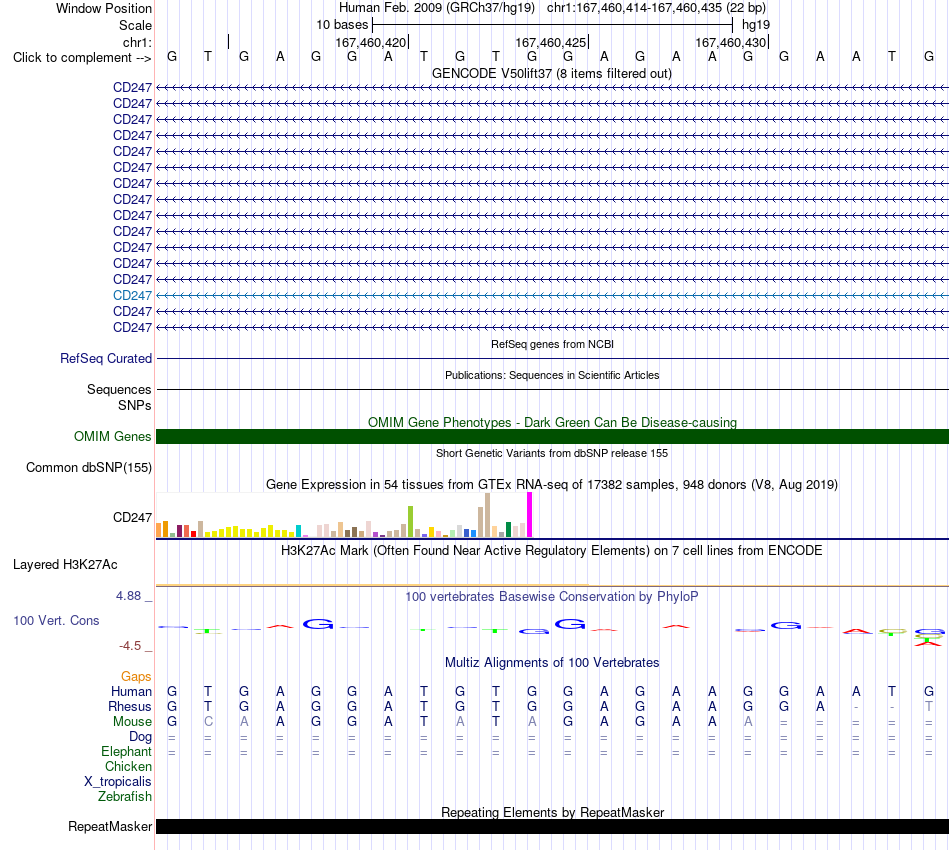Click the PhyloP minimum value -4.5
The image size is (950, 850).
[x=130, y=646]
